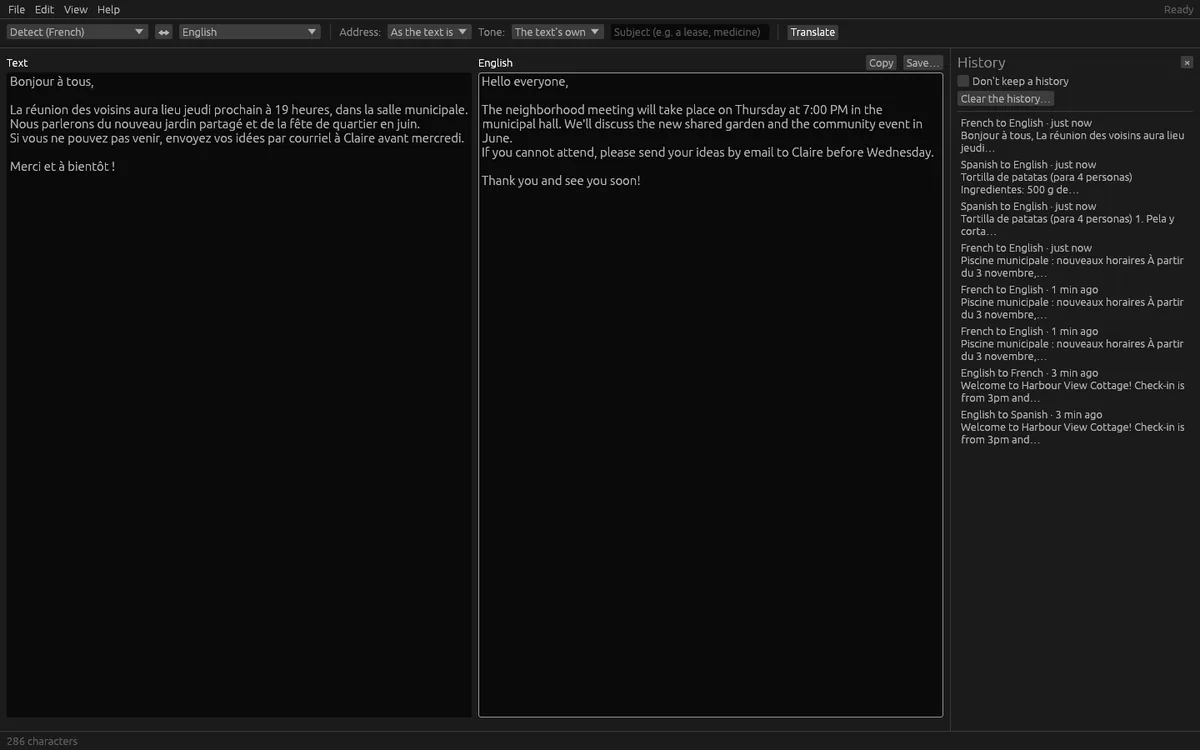Open history entry with "Ingredientes: 500 g de…"
Screen dimensions: 1200x750
click(x=1074, y=177)
